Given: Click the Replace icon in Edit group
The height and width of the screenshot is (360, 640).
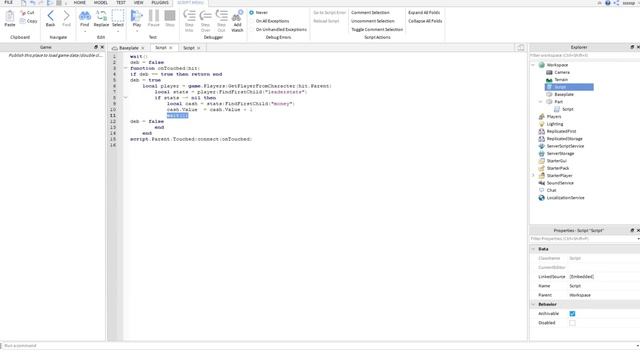Looking at the screenshot, I should click(101, 16).
